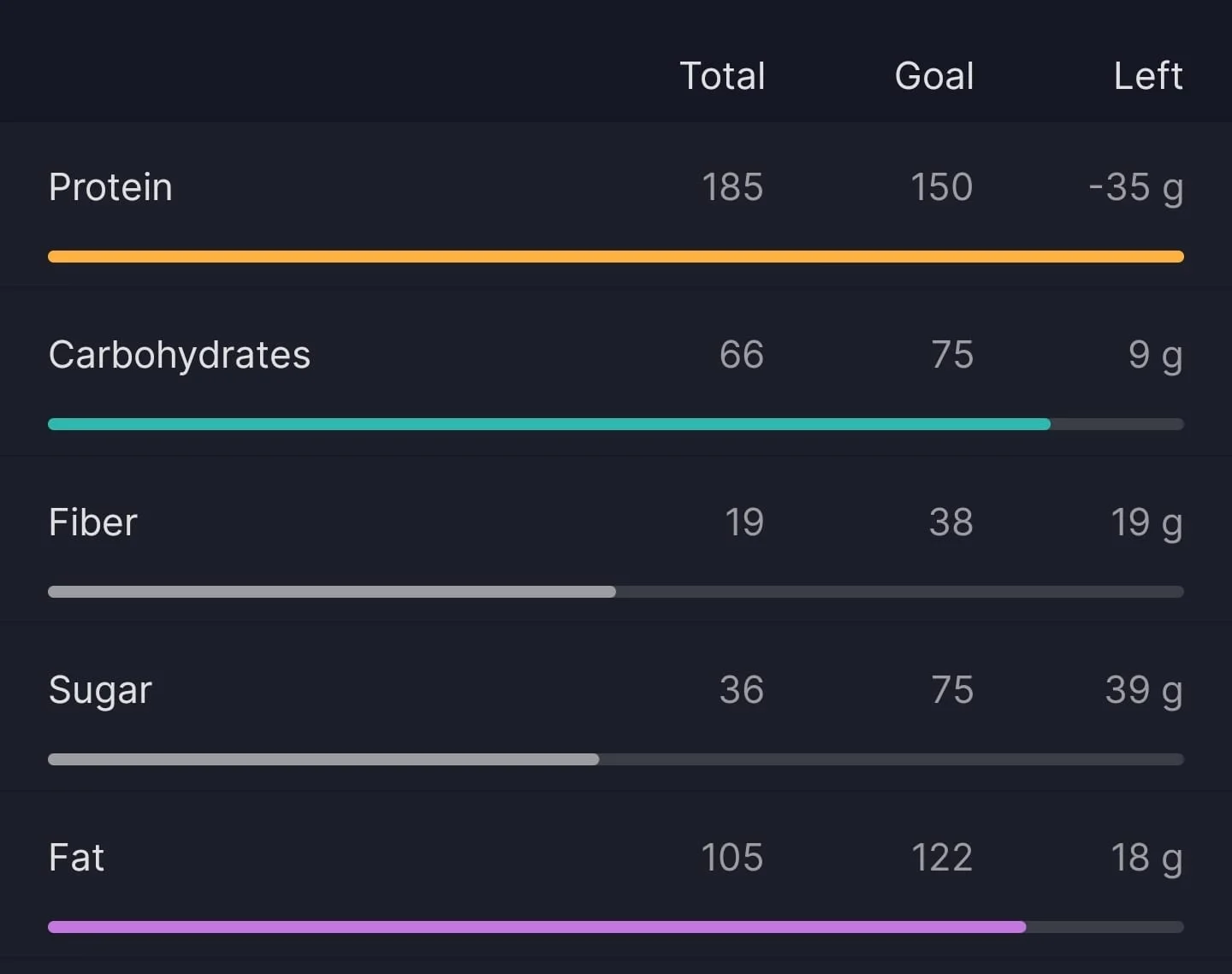The image size is (1232, 974).
Task: Click Carbohydrates total value 66
Action: 742,355
